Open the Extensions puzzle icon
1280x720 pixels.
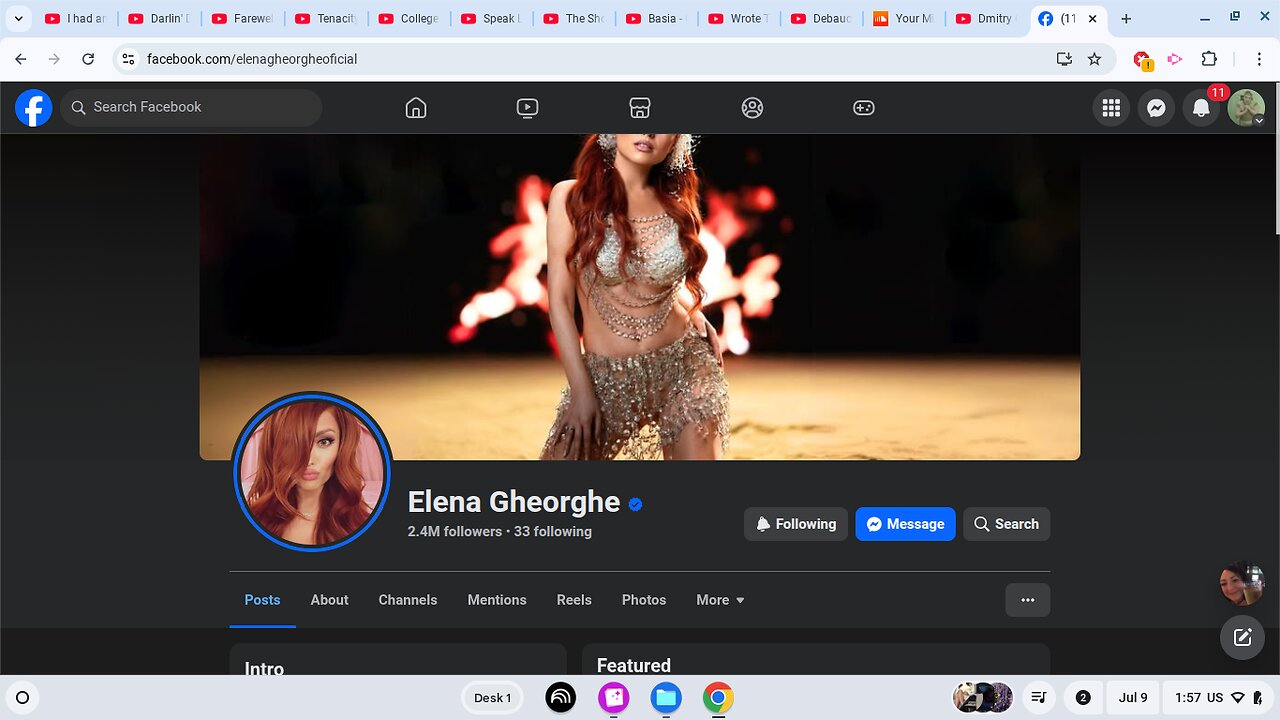1209,59
